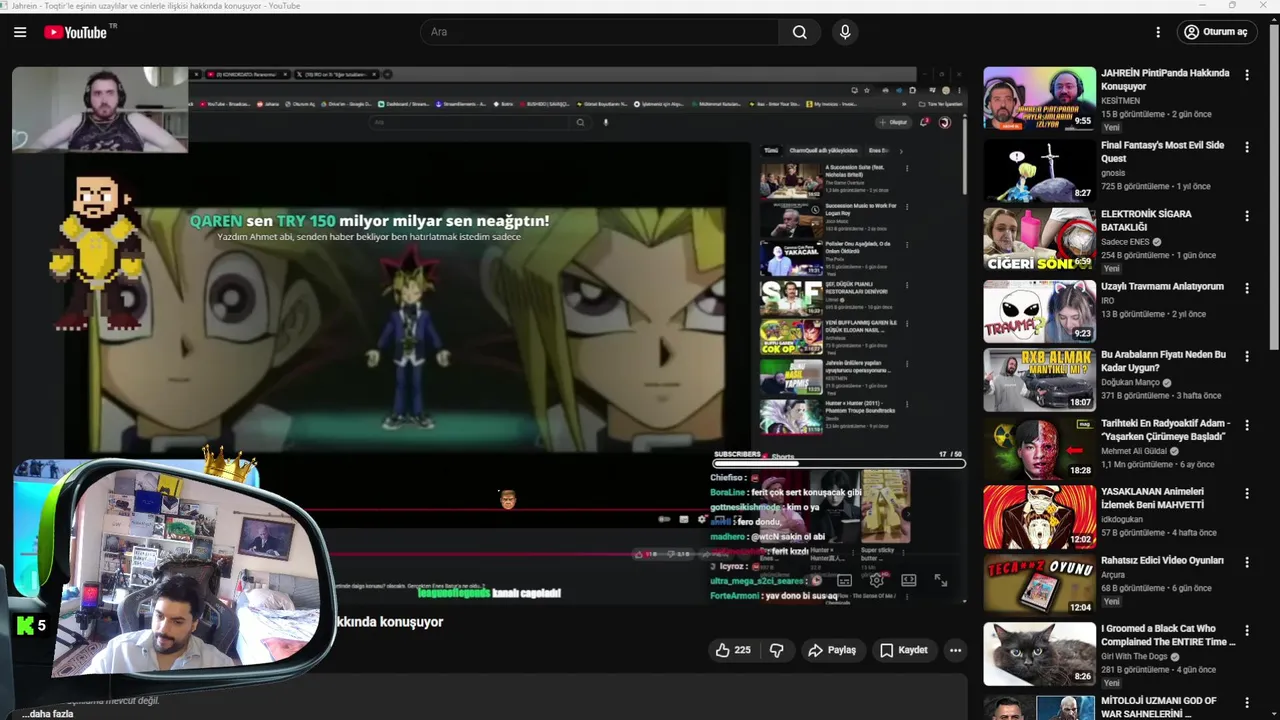This screenshot has width=1280, height=720.
Task: Visit the Arçura channel name
Action: click(1114, 575)
